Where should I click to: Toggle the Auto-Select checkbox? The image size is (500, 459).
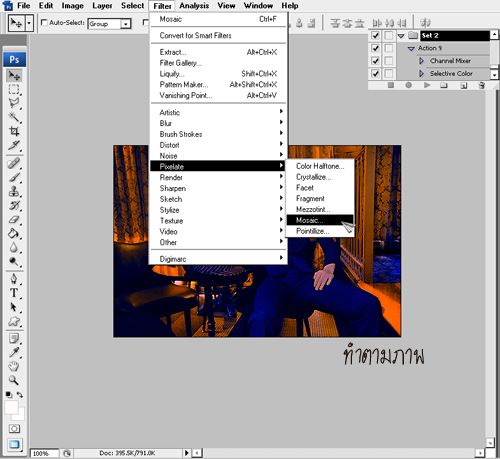(44, 22)
